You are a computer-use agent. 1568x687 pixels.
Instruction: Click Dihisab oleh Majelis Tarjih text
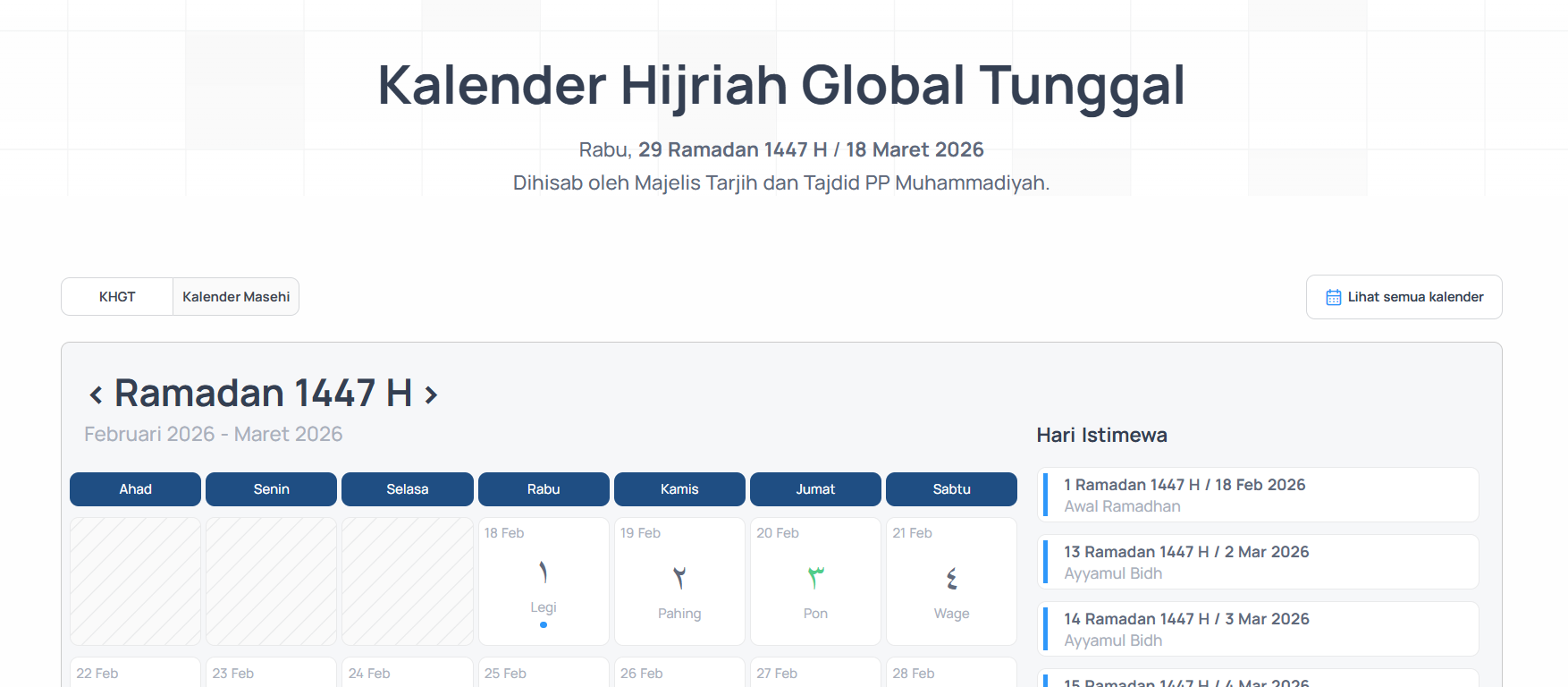(x=781, y=182)
